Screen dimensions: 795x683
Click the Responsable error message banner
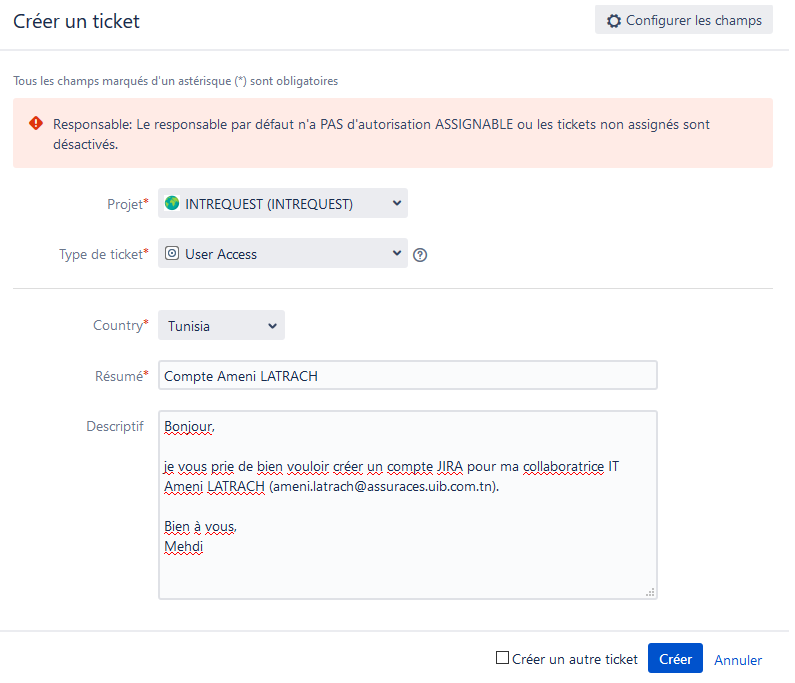tap(393, 133)
